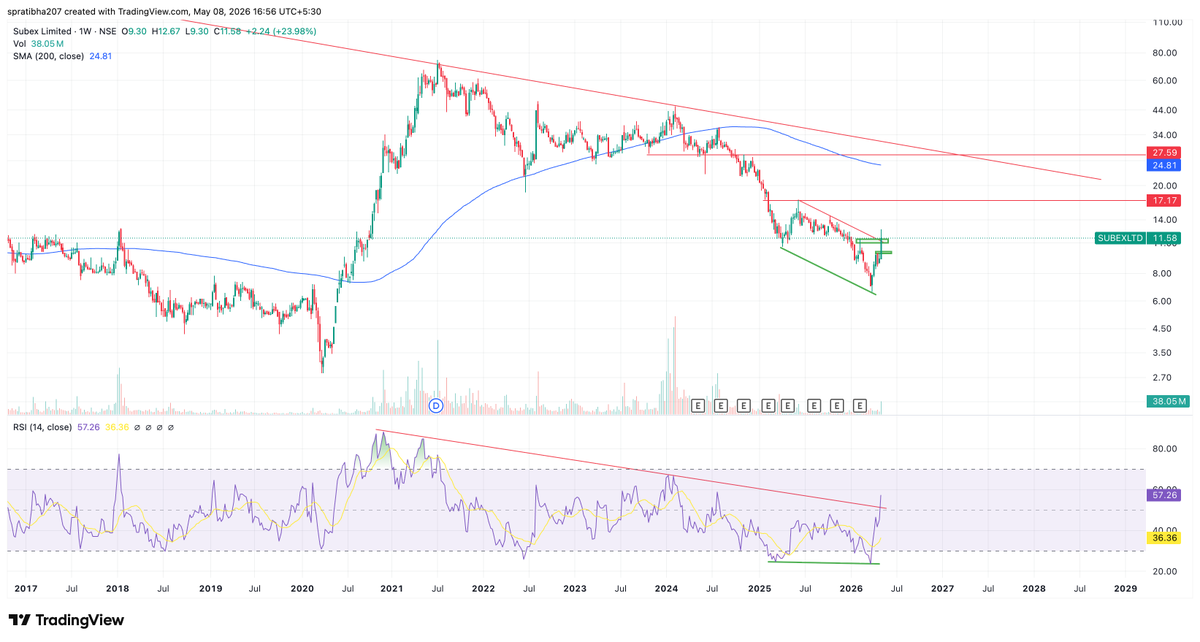
Task: Click the 2028 time axis label
Action: (1032, 590)
